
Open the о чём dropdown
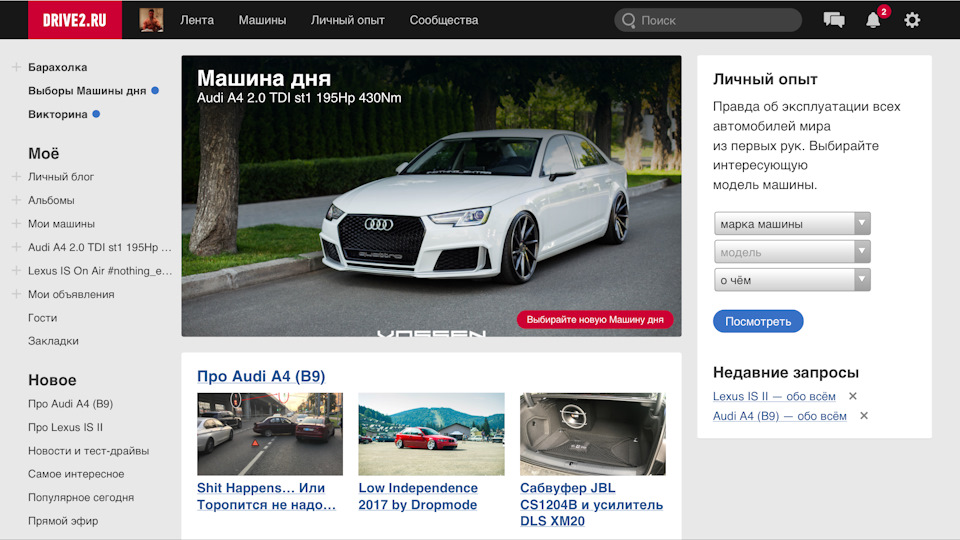click(x=792, y=280)
